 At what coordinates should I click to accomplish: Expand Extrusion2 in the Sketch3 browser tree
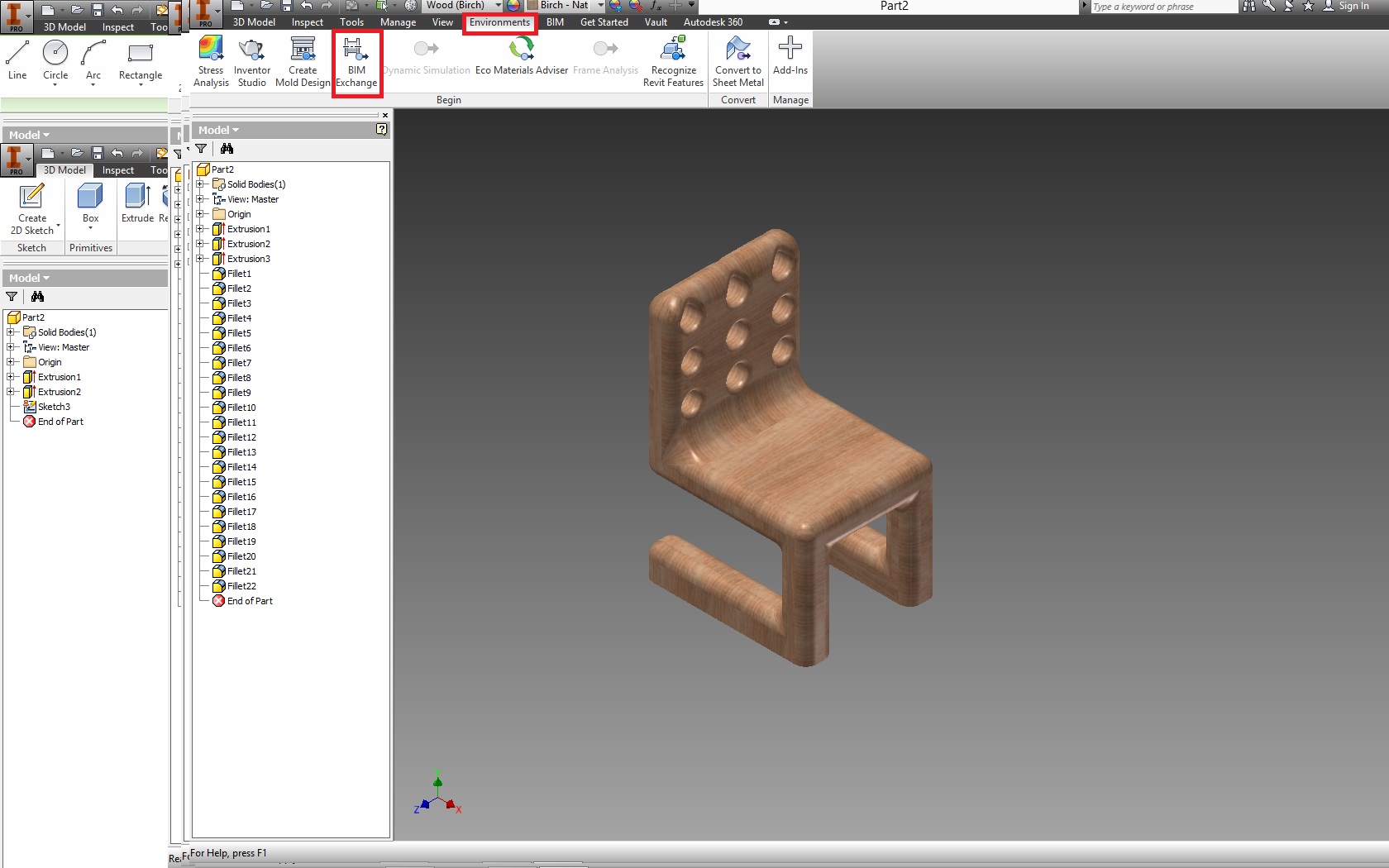11,392
